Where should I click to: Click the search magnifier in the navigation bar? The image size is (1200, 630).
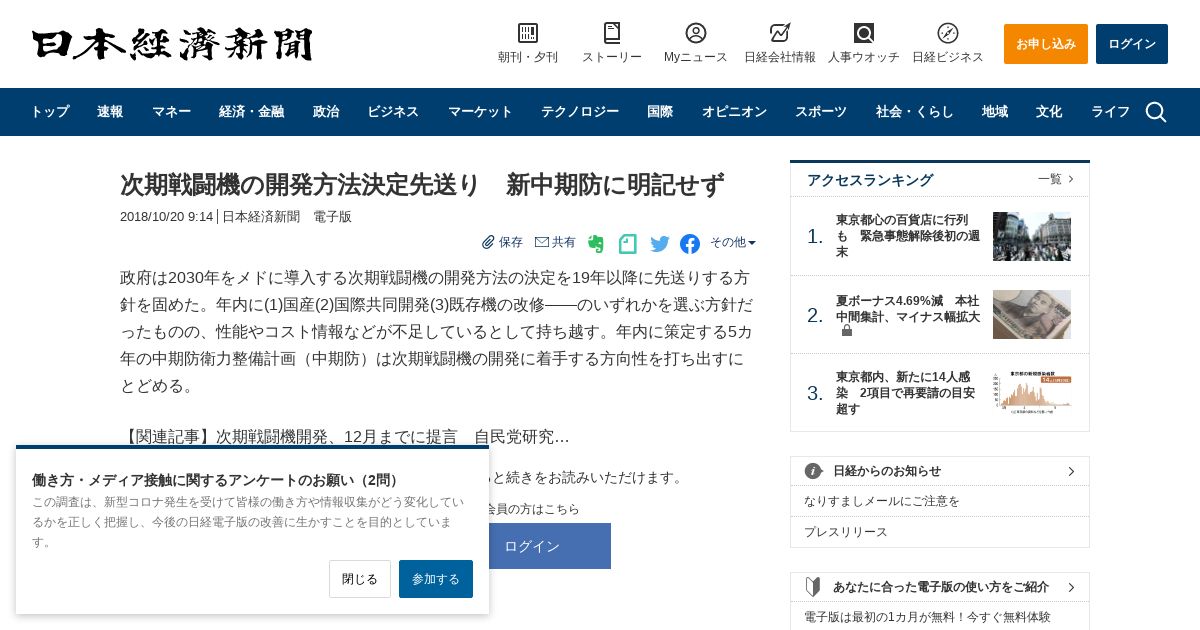[1156, 112]
